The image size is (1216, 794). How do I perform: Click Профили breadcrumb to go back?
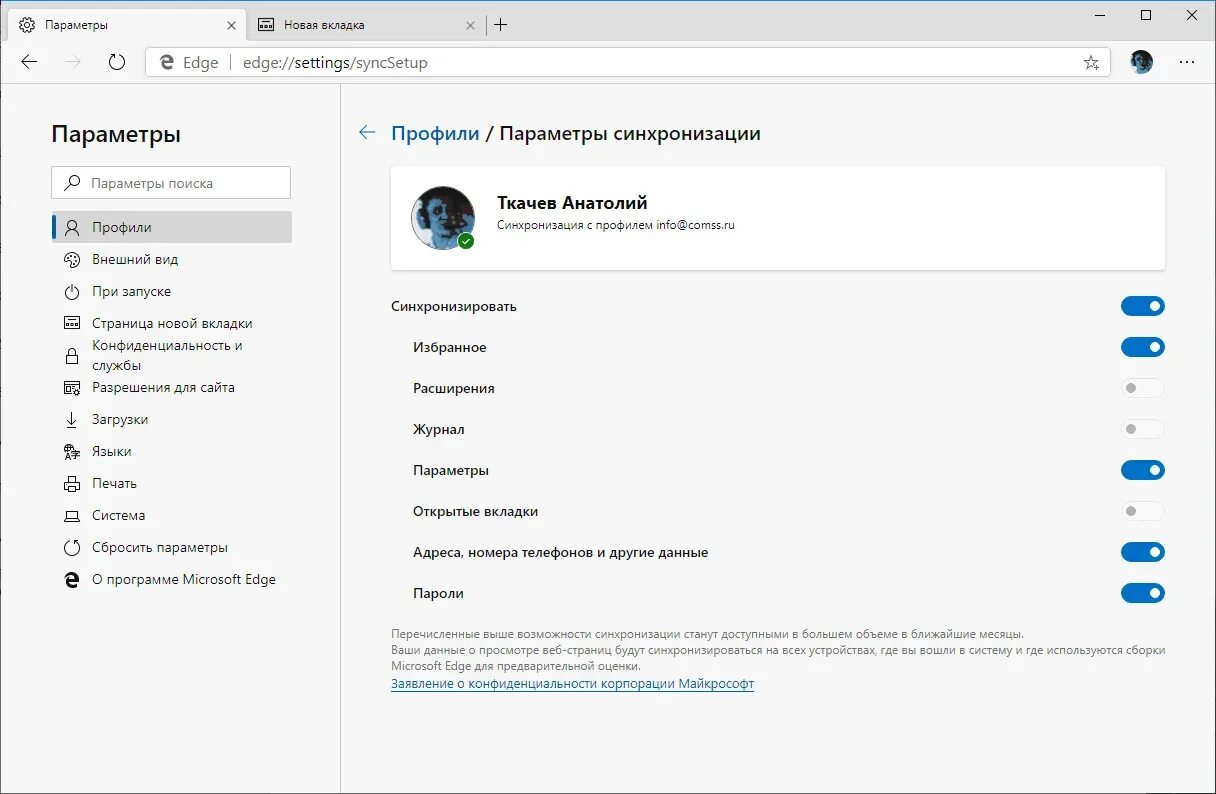pyautogui.click(x=436, y=132)
